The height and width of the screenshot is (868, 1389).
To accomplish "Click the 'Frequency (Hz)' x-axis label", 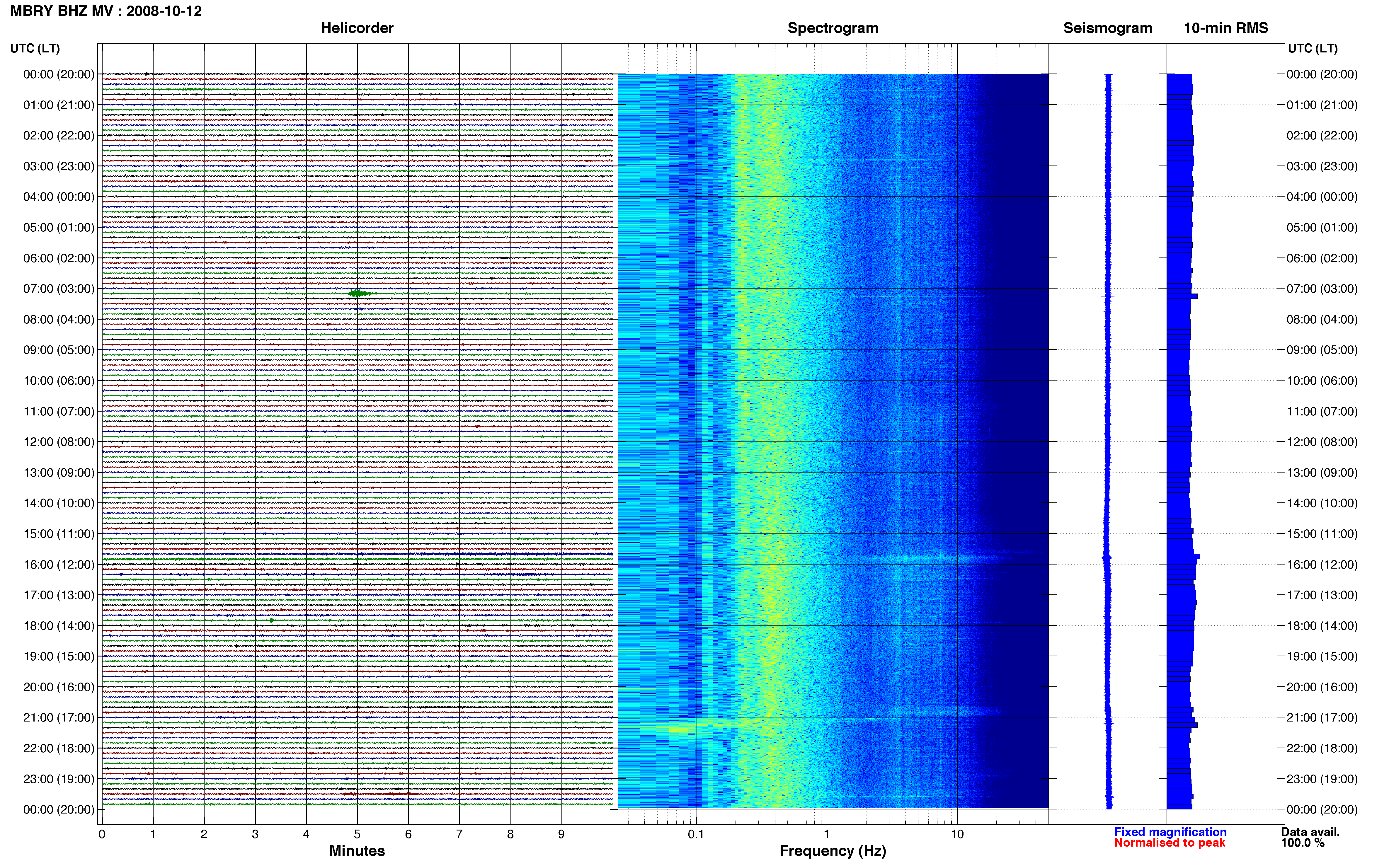I will click(833, 851).
